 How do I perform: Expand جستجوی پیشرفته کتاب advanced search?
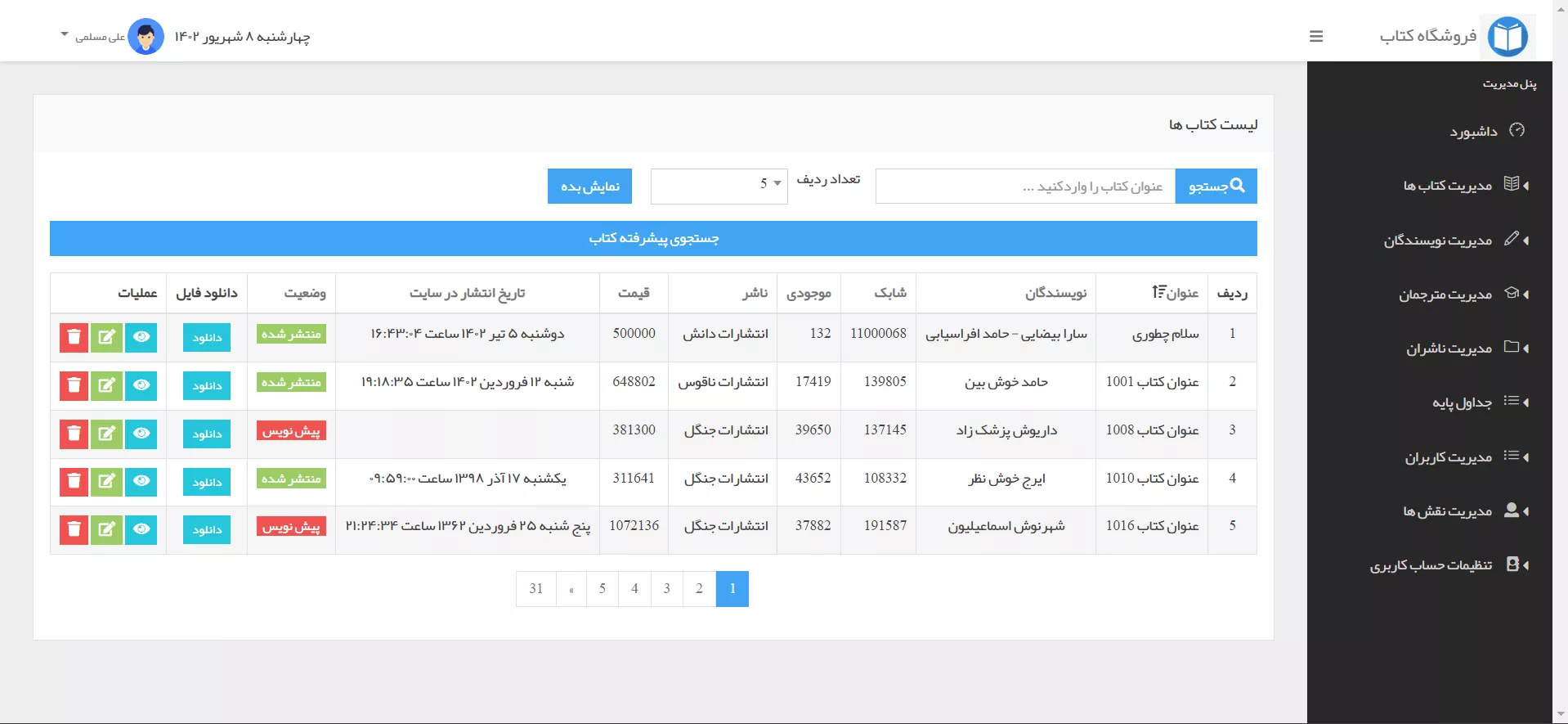(x=653, y=238)
